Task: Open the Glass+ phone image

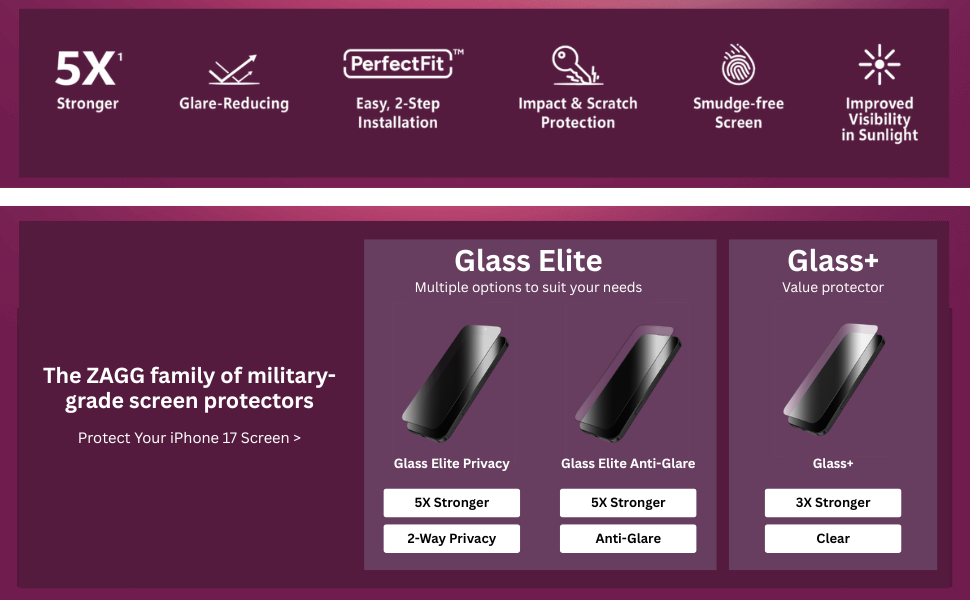Action: 834,379
